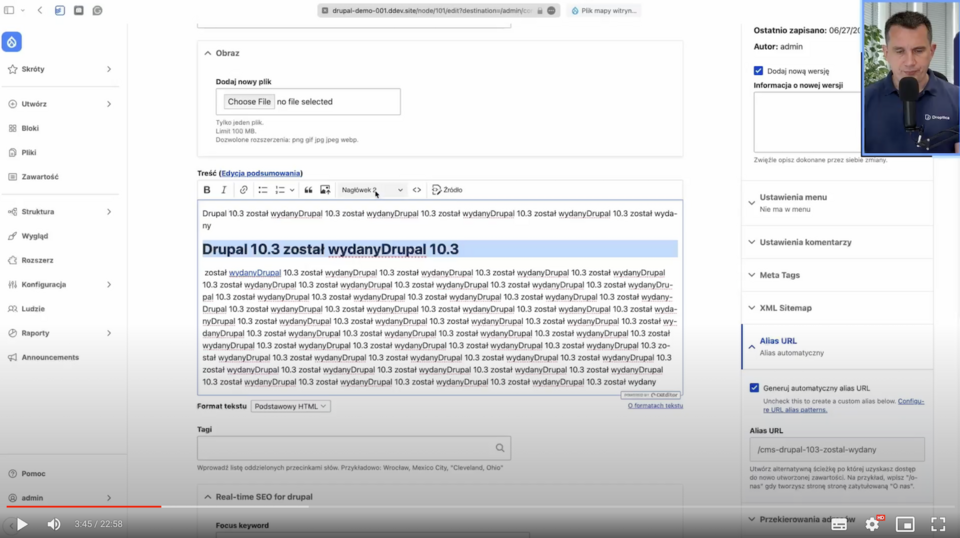The image size is (960, 538).
Task: Click the block quote icon
Action: tap(308, 190)
